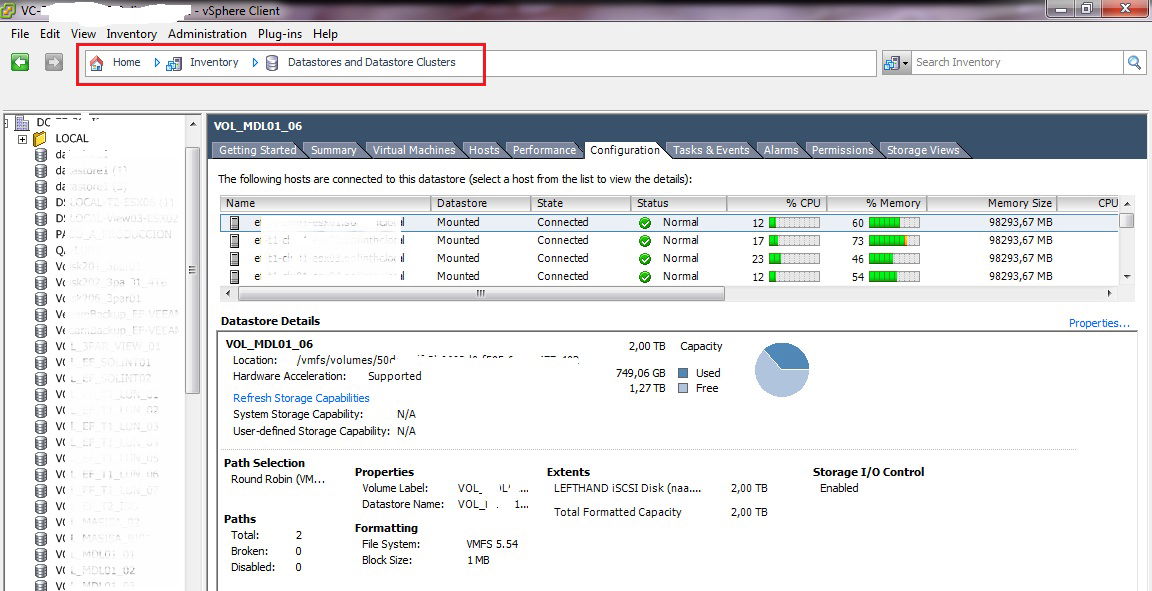
Task: Sort hosts by the Name column header
Action: point(325,204)
